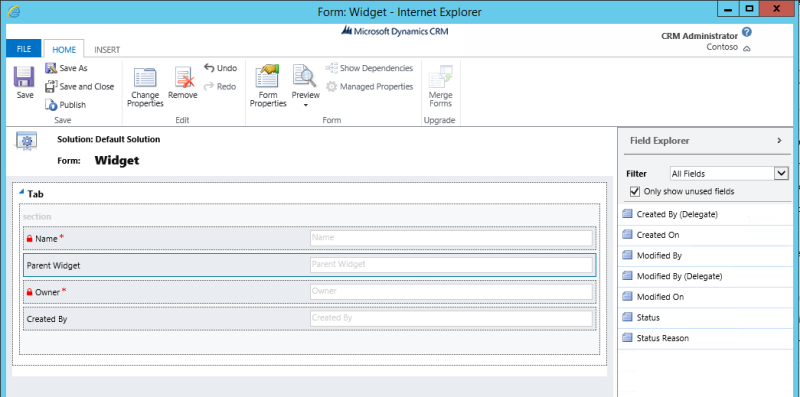Select Created On in Field Explorer
This screenshot has width=800, height=397.
click(x=658, y=235)
